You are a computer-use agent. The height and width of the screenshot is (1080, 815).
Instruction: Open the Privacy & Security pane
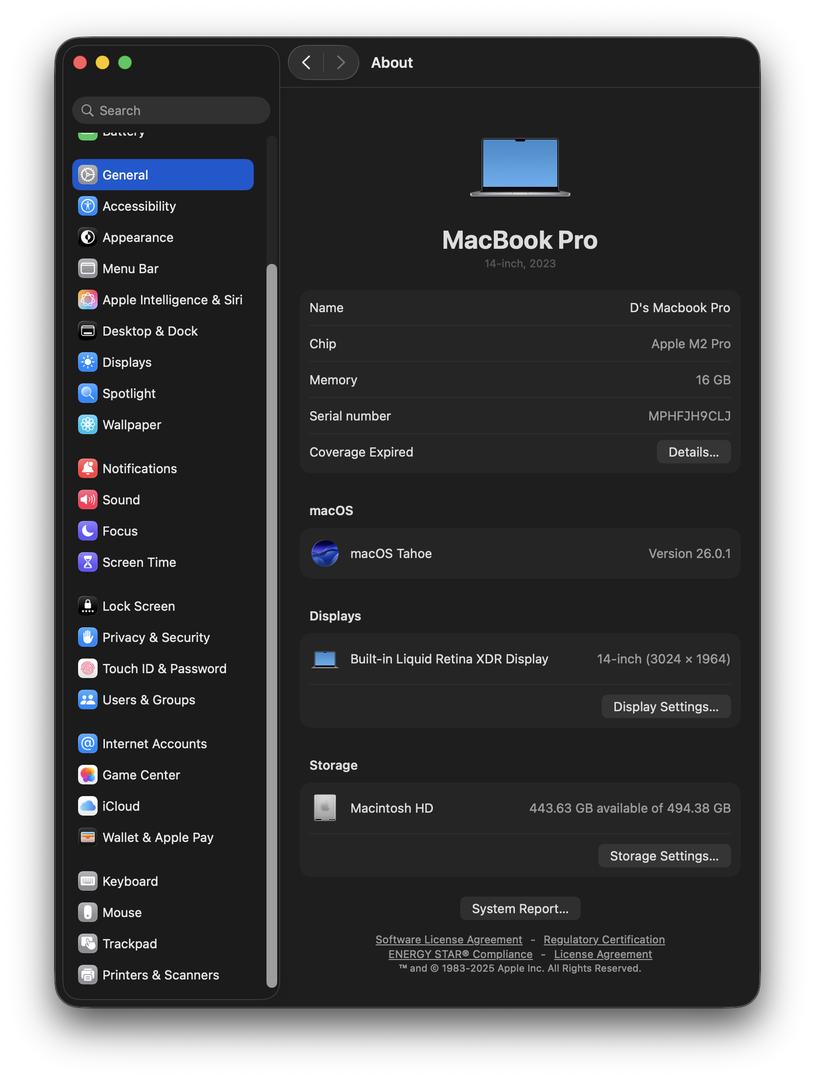coord(155,638)
